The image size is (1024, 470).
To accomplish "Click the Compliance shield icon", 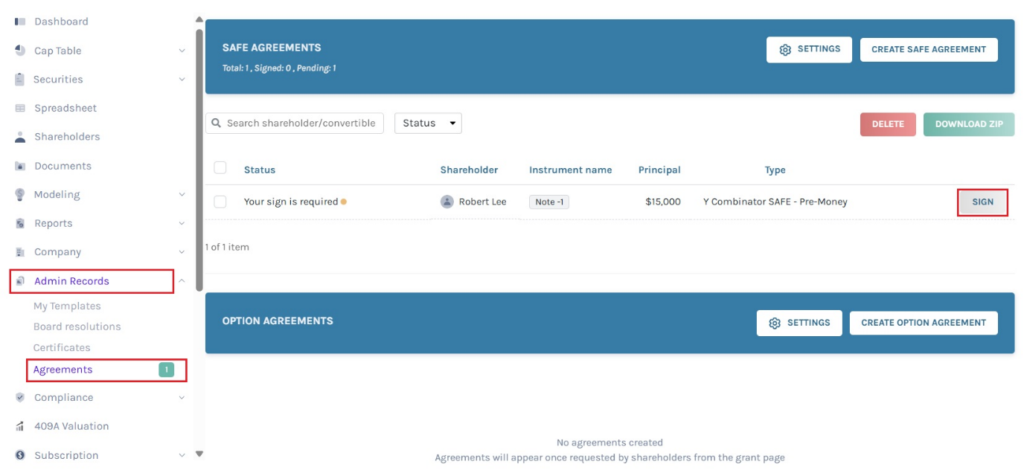I will [20, 397].
